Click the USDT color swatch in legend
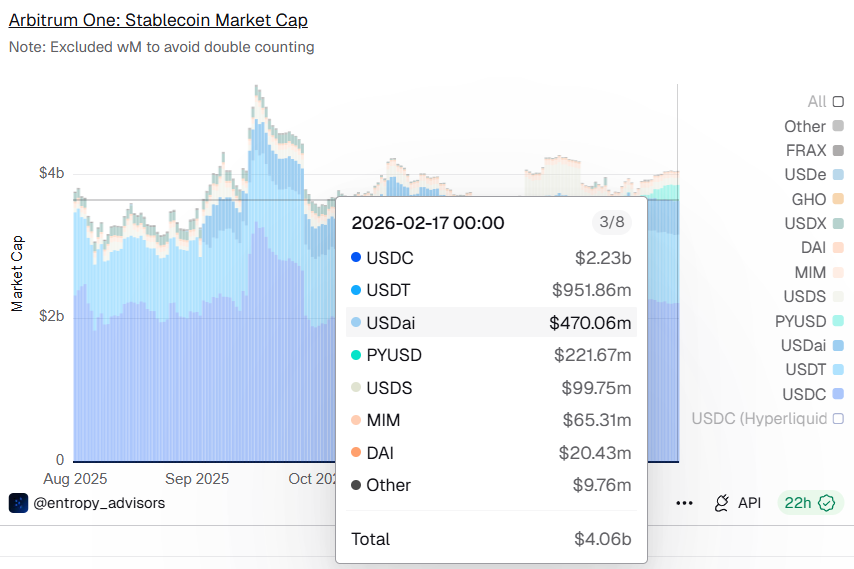The width and height of the screenshot is (854, 569). click(838, 370)
